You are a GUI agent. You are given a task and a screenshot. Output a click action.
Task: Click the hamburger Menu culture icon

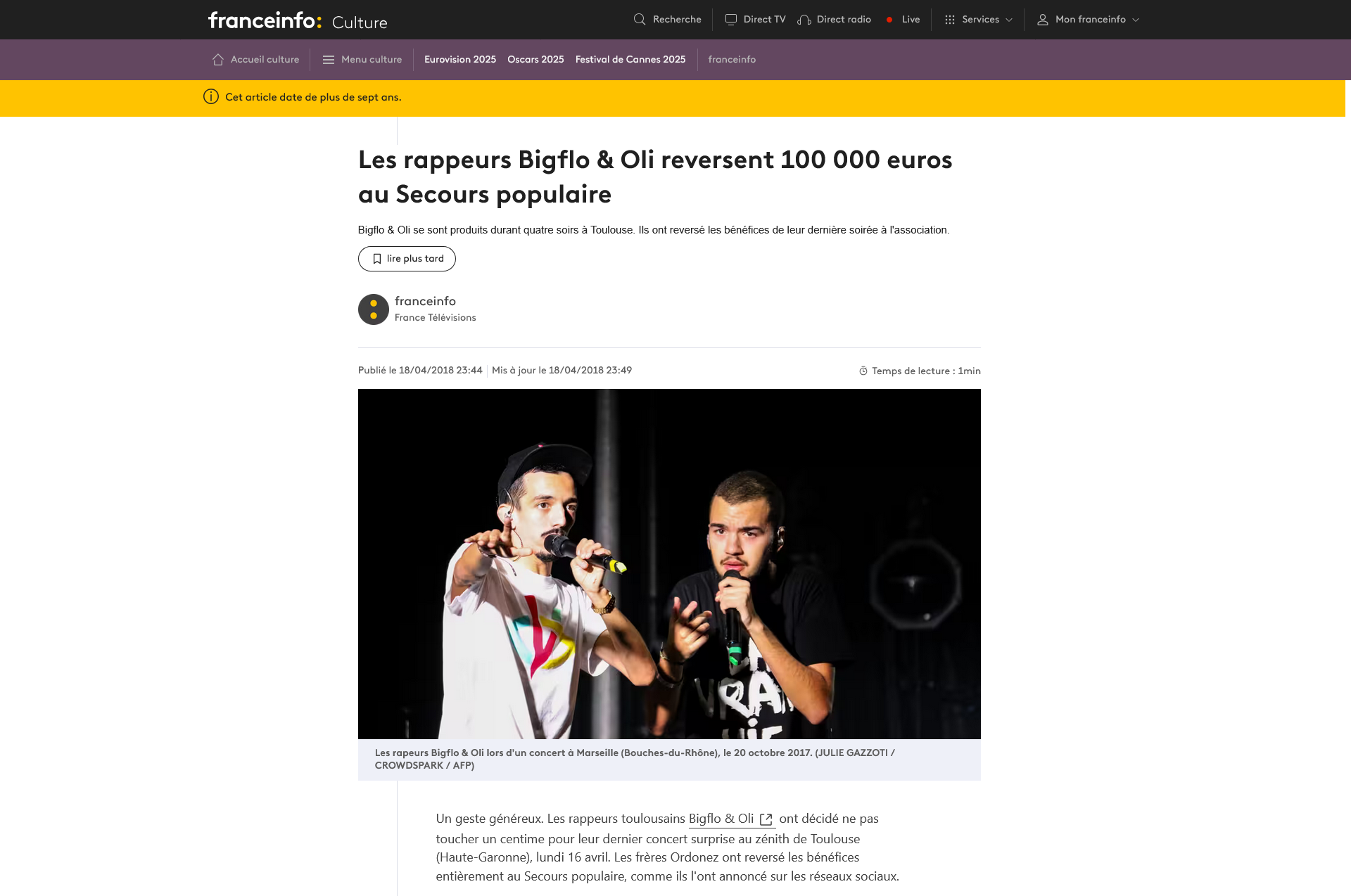329,60
